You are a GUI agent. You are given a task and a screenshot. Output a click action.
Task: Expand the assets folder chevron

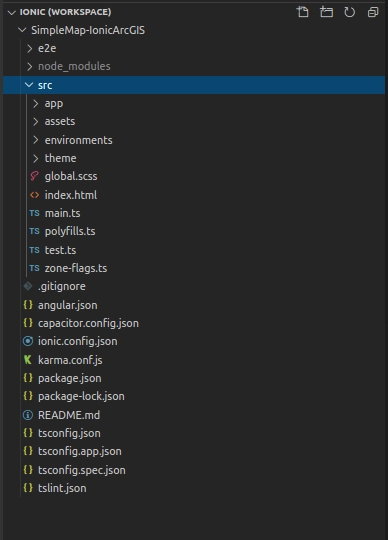click(36, 121)
